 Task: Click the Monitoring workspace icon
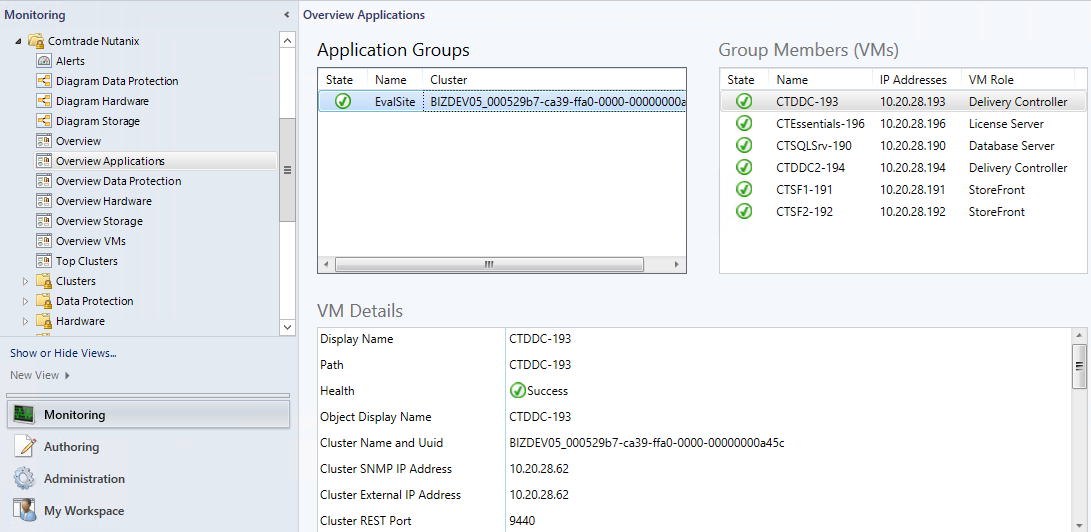pos(24,415)
